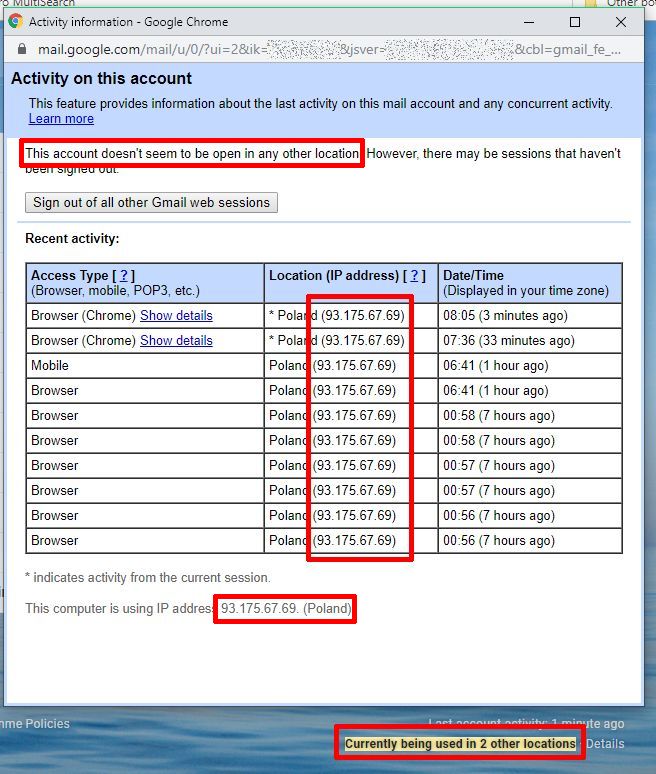Select '08:05 (3 minutes ago)' time cell

[x=530, y=315]
